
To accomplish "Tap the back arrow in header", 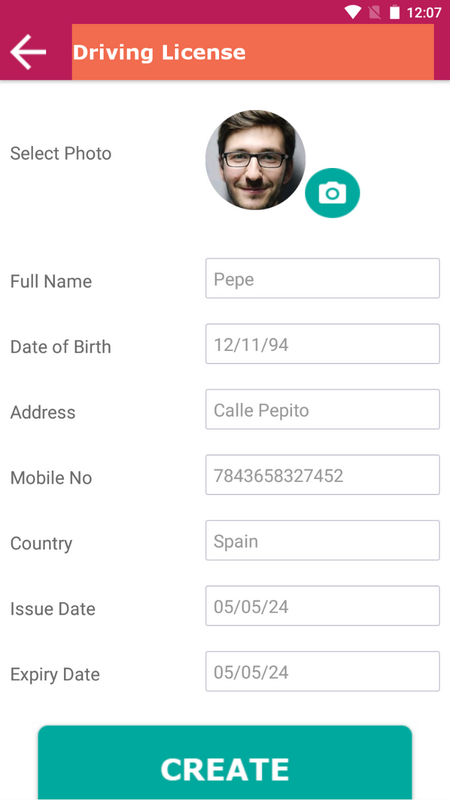I will pyautogui.click(x=28, y=52).
